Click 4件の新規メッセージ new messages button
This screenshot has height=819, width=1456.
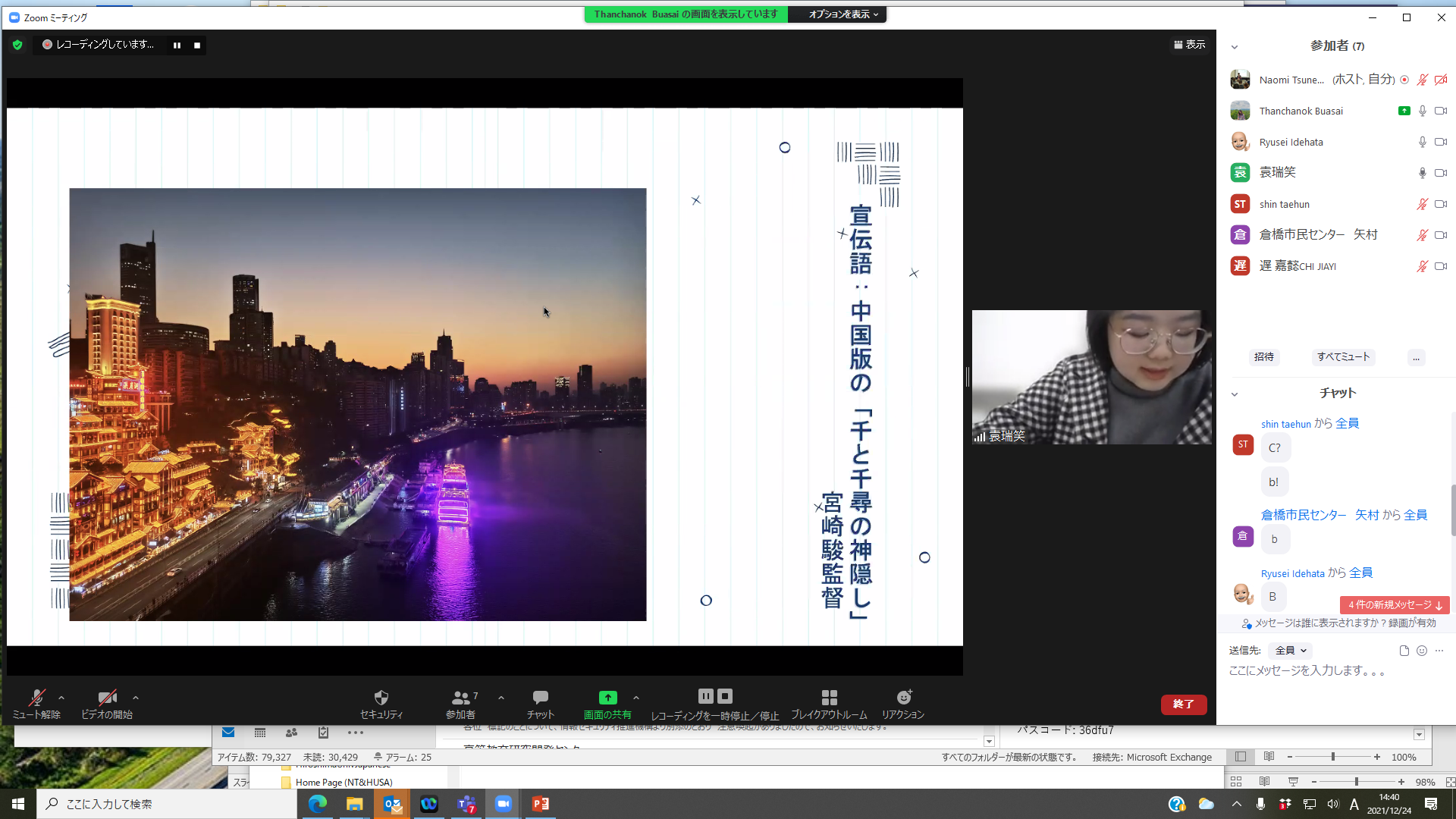coord(1395,605)
